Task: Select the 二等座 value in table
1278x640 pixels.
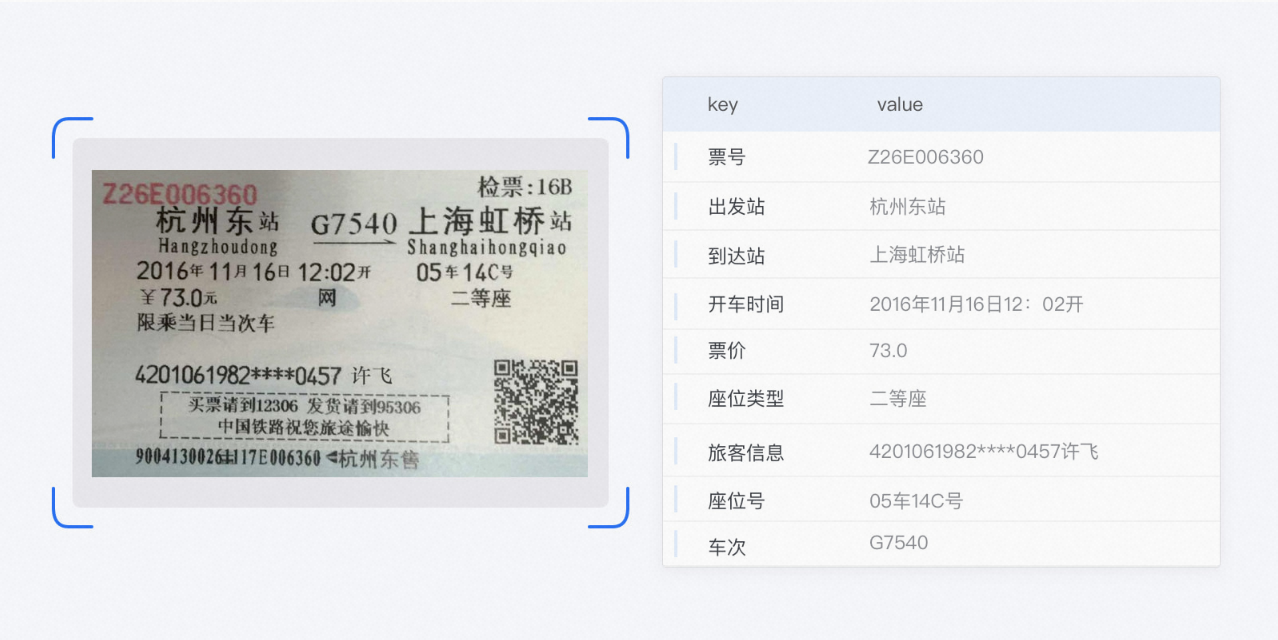Action: click(898, 399)
